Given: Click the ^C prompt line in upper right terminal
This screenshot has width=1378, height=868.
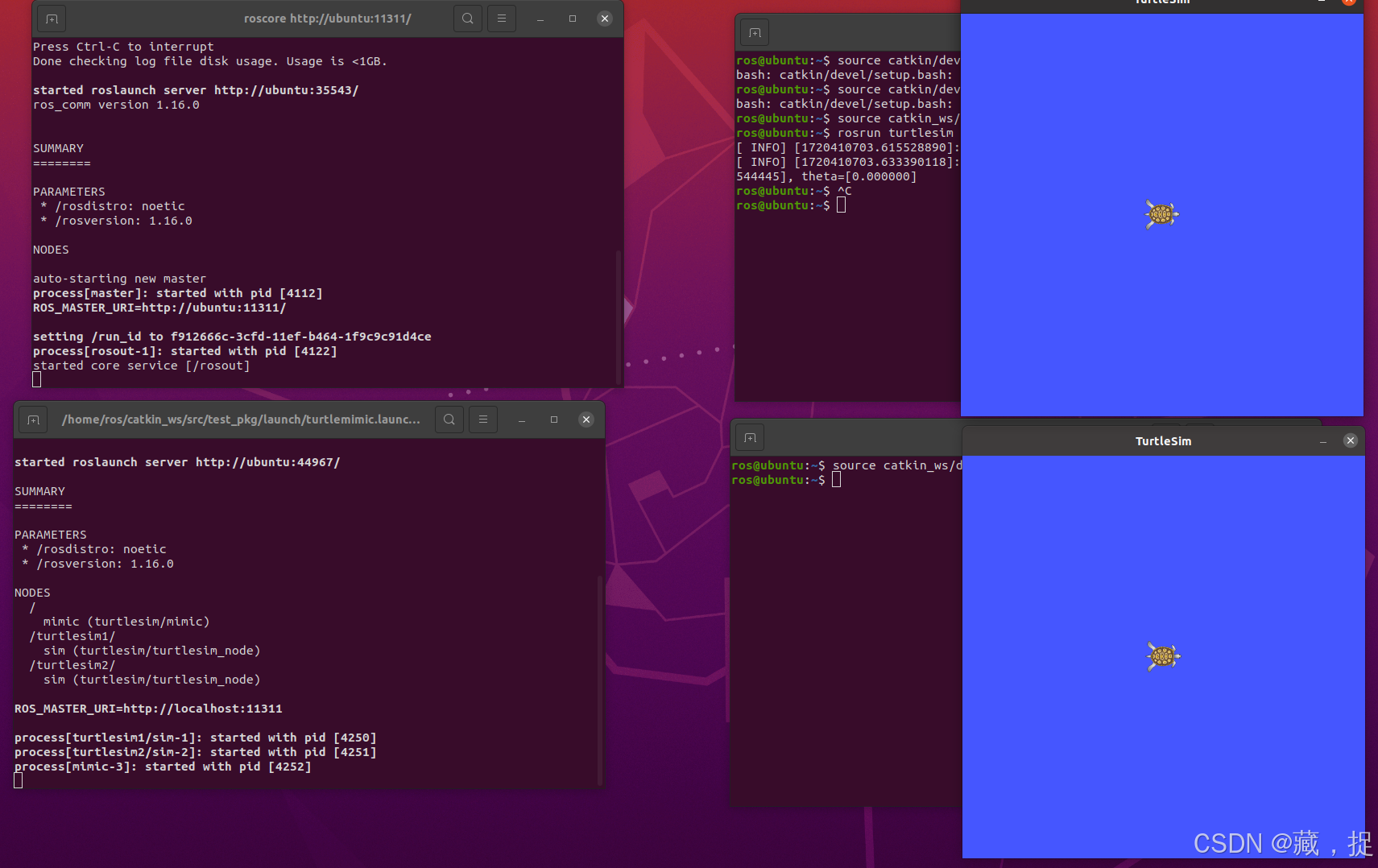Looking at the screenshot, I should click(x=793, y=191).
